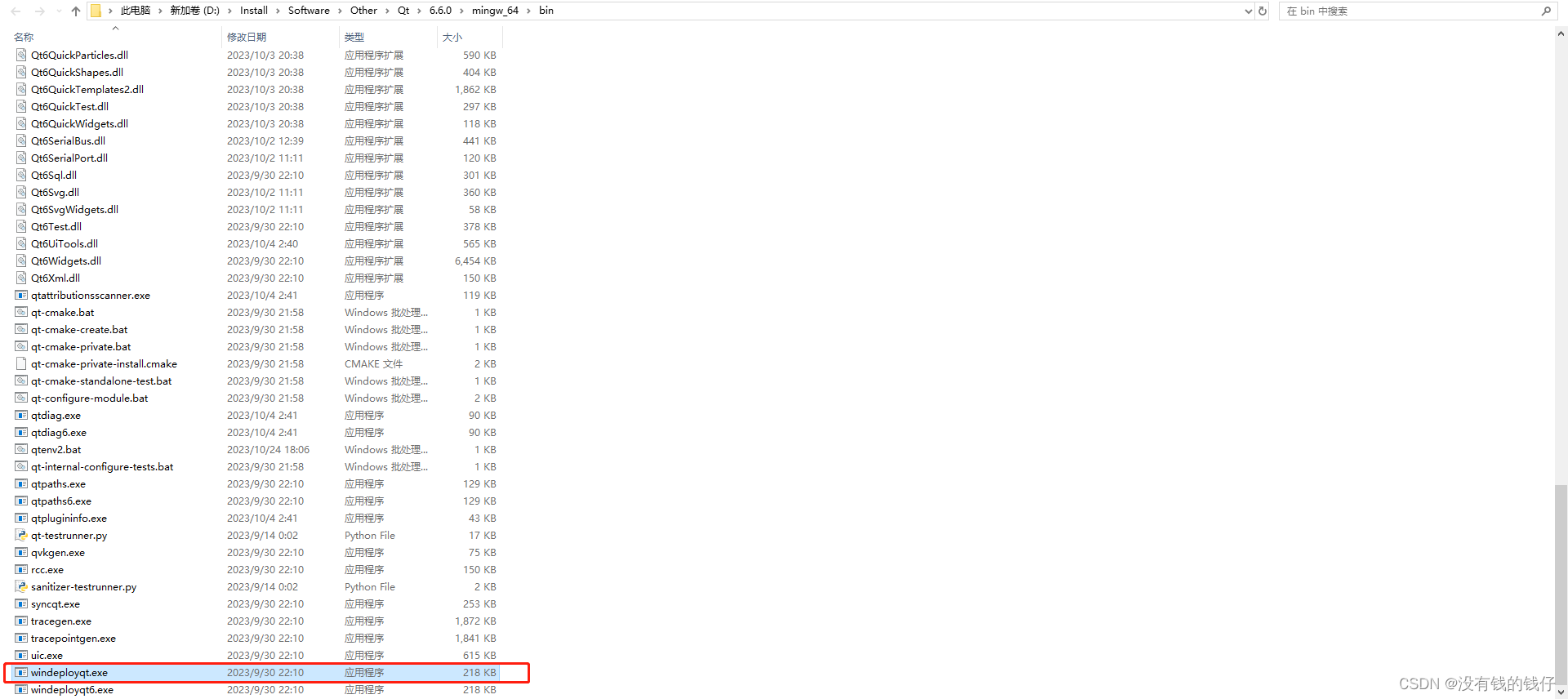Image resolution: width=1568 pixels, height=699 pixels.
Task: Select qt-cmake-standalone-test.bat file name
Action: point(101,381)
